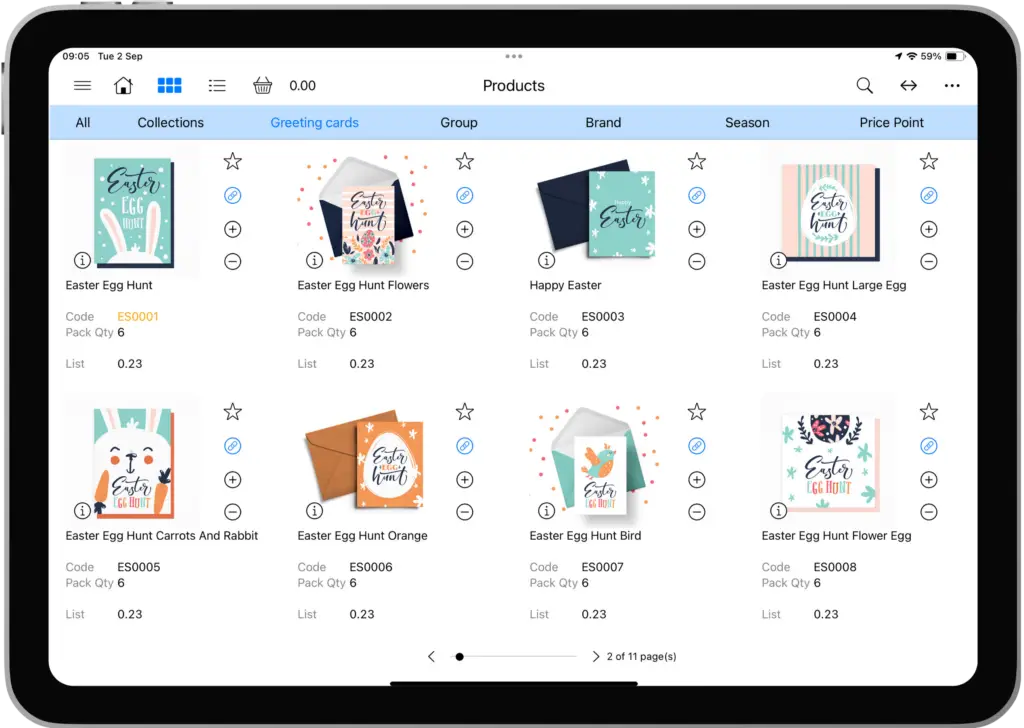The width and height of the screenshot is (1024, 728).
Task: Star Easter Egg Hunt Orange
Action: pyautogui.click(x=464, y=412)
